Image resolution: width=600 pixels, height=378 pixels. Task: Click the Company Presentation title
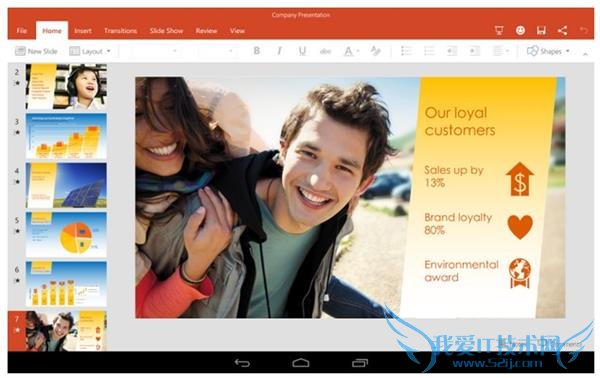tap(301, 15)
